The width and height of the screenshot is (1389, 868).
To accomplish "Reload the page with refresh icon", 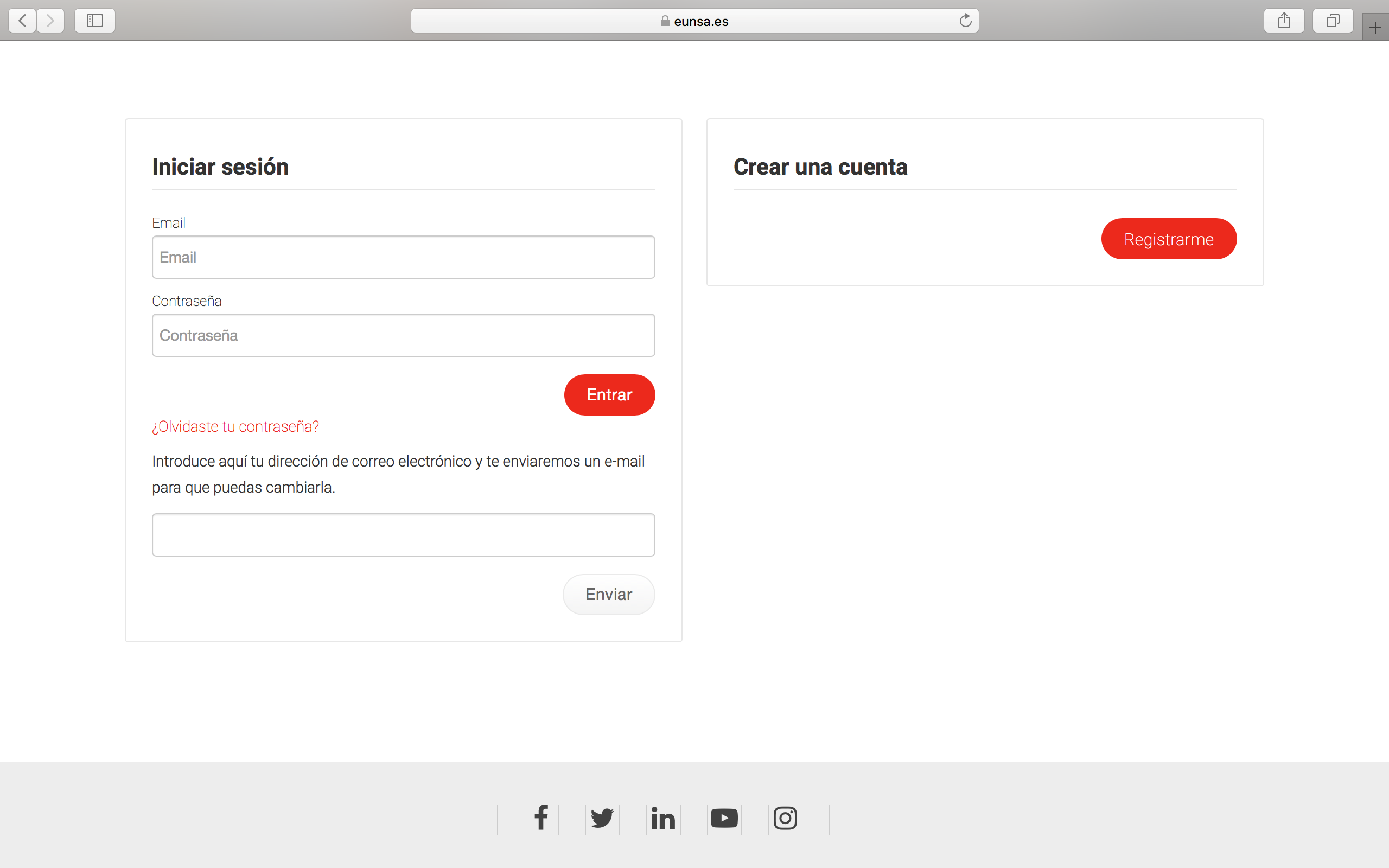I will point(965,21).
